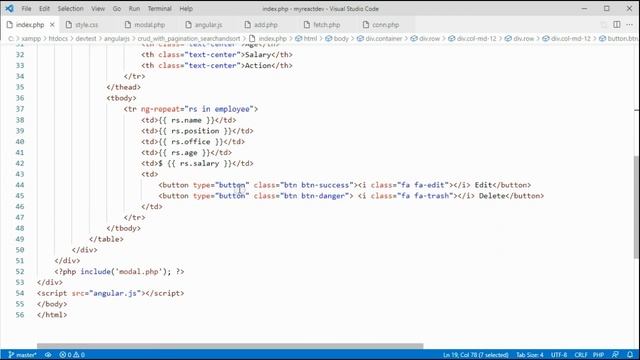Switch to the modal.php tab
640x360 pixels.
pos(149,25)
